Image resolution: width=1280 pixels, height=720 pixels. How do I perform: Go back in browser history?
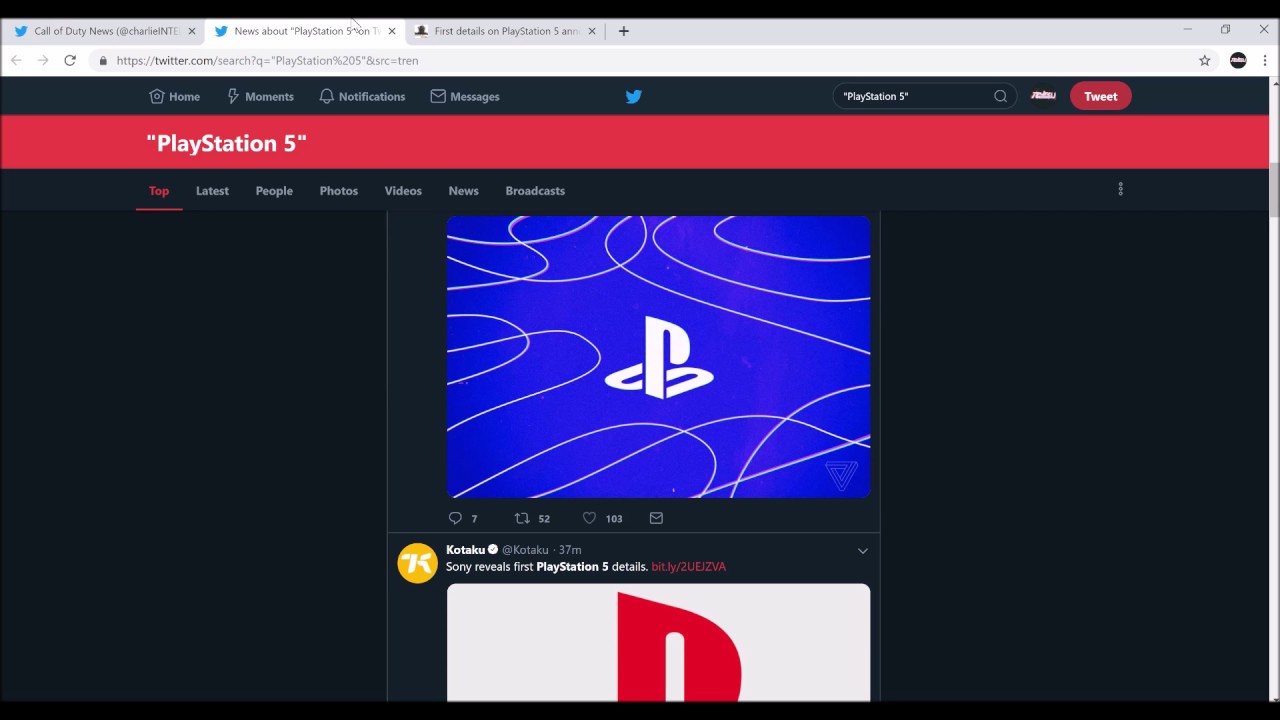click(x=16, y=60)
